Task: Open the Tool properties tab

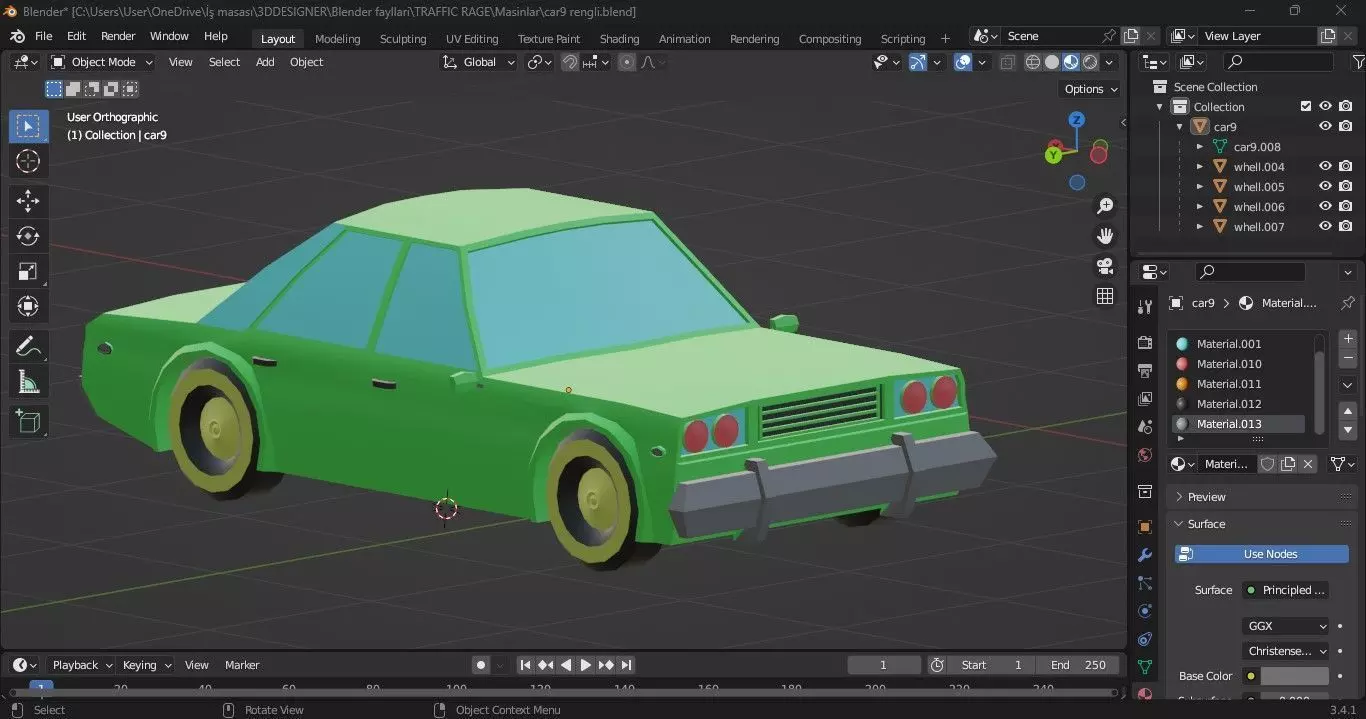Action: (1145, 307)
